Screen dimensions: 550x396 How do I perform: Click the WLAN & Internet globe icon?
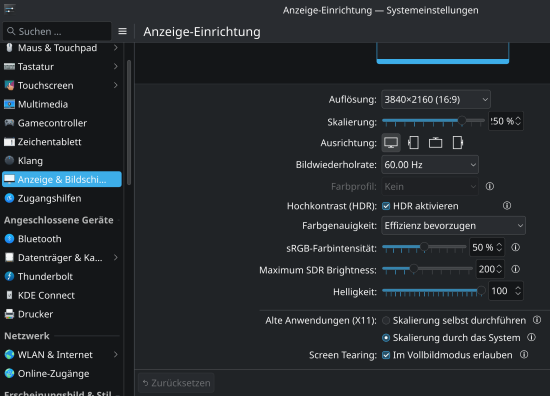pos(9,355)
